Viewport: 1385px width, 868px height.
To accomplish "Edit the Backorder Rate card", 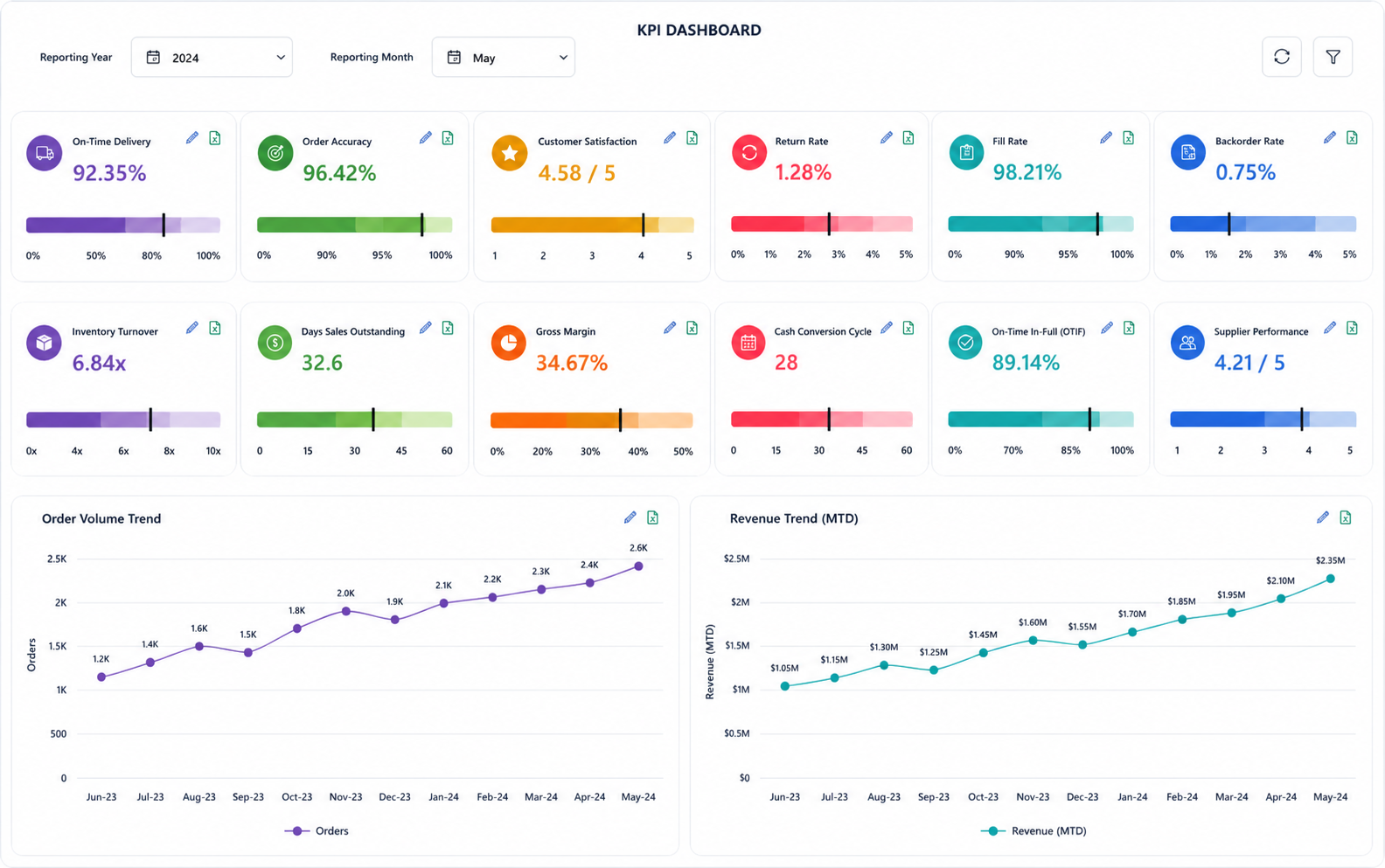I will coord(1330,138).
